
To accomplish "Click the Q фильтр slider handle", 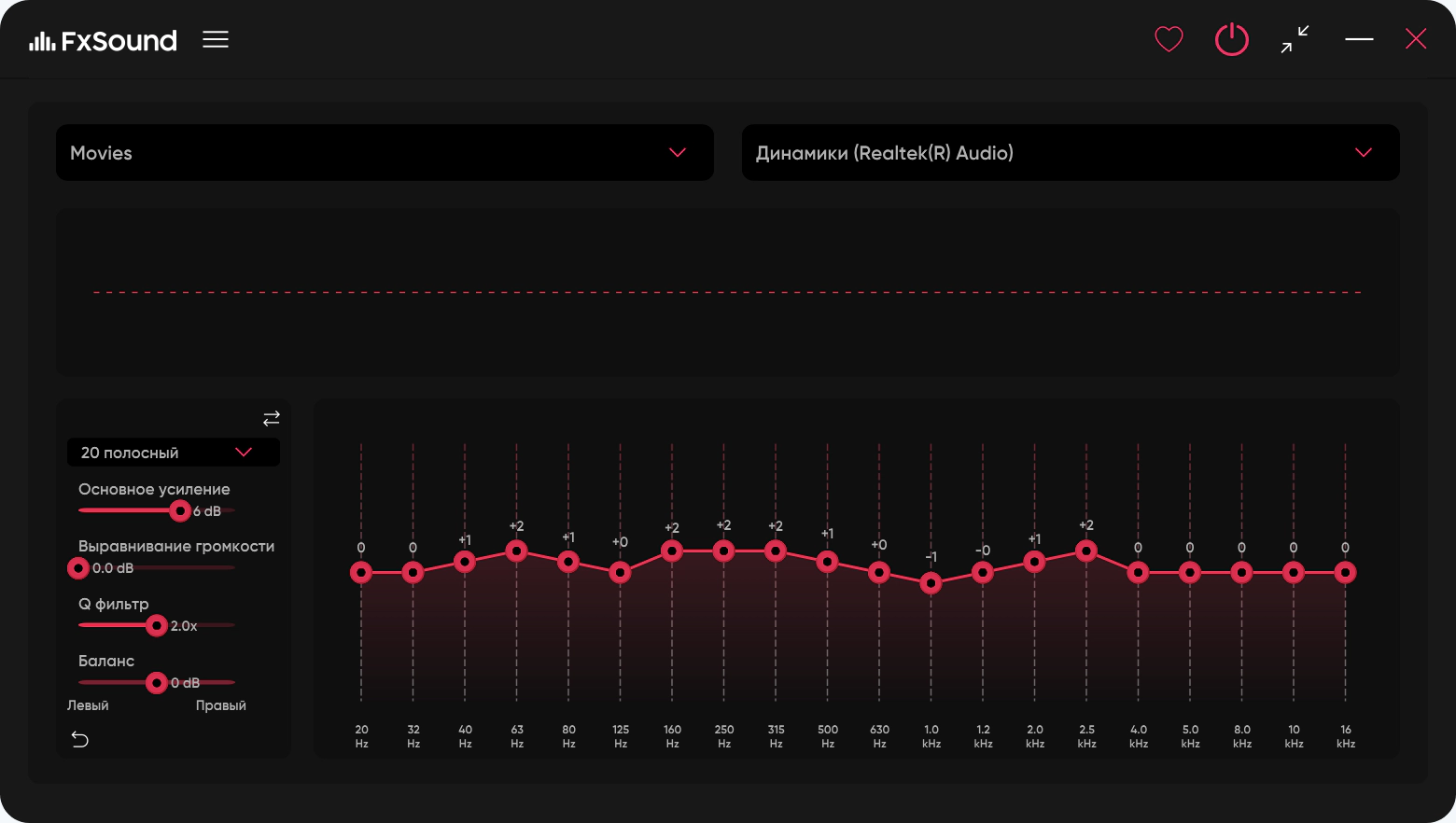I will [x=157, y=626].
